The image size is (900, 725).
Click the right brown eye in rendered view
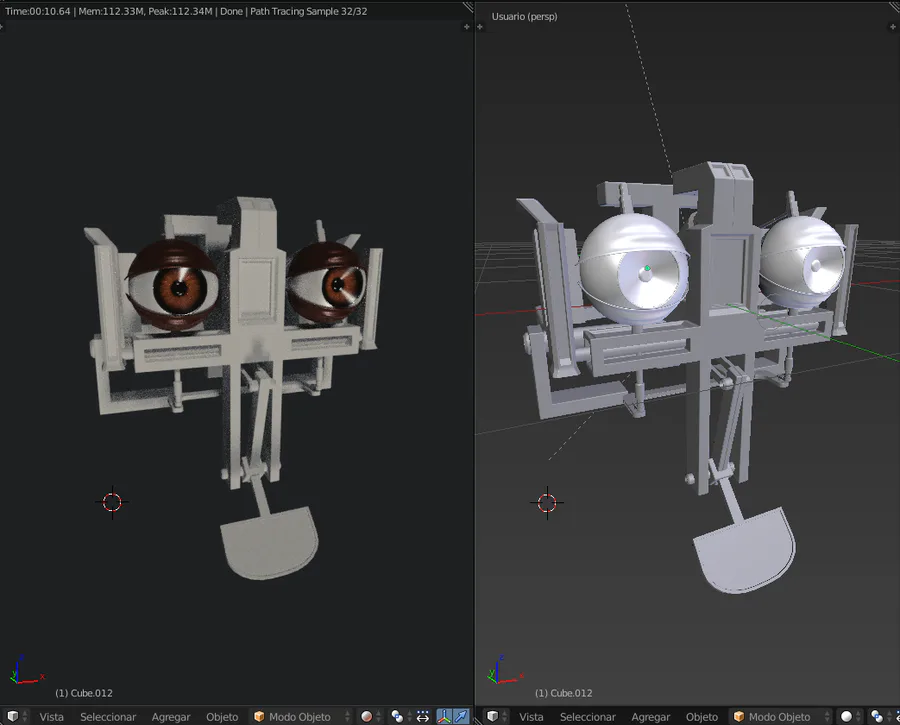point(328,282)
